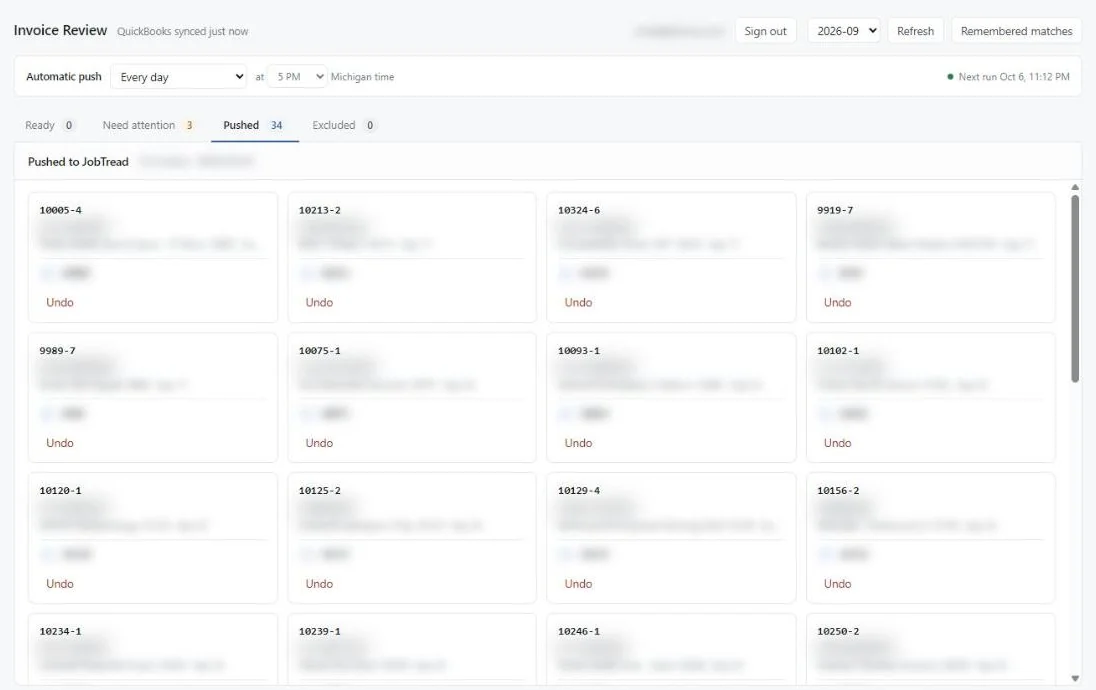Open Remembered matches
This screenshot has height=690, width=1096.
pyautogui.click(x=1016, y=31)
